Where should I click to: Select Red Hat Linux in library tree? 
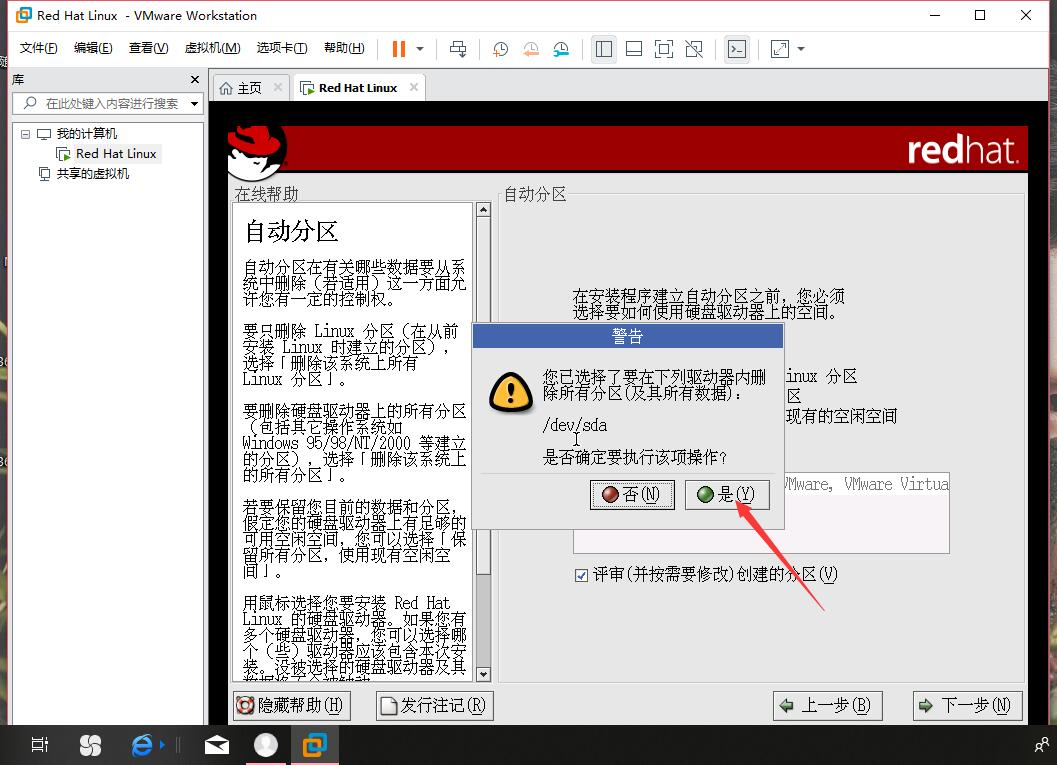(116, 154)
